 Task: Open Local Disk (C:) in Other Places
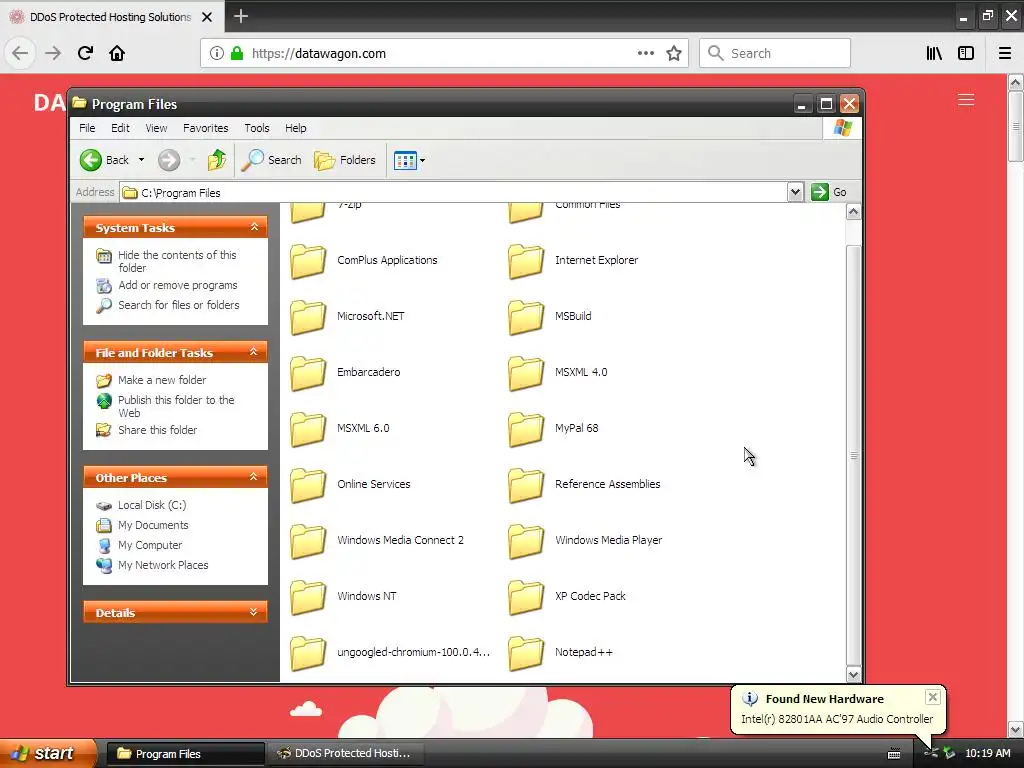(152, 505)
